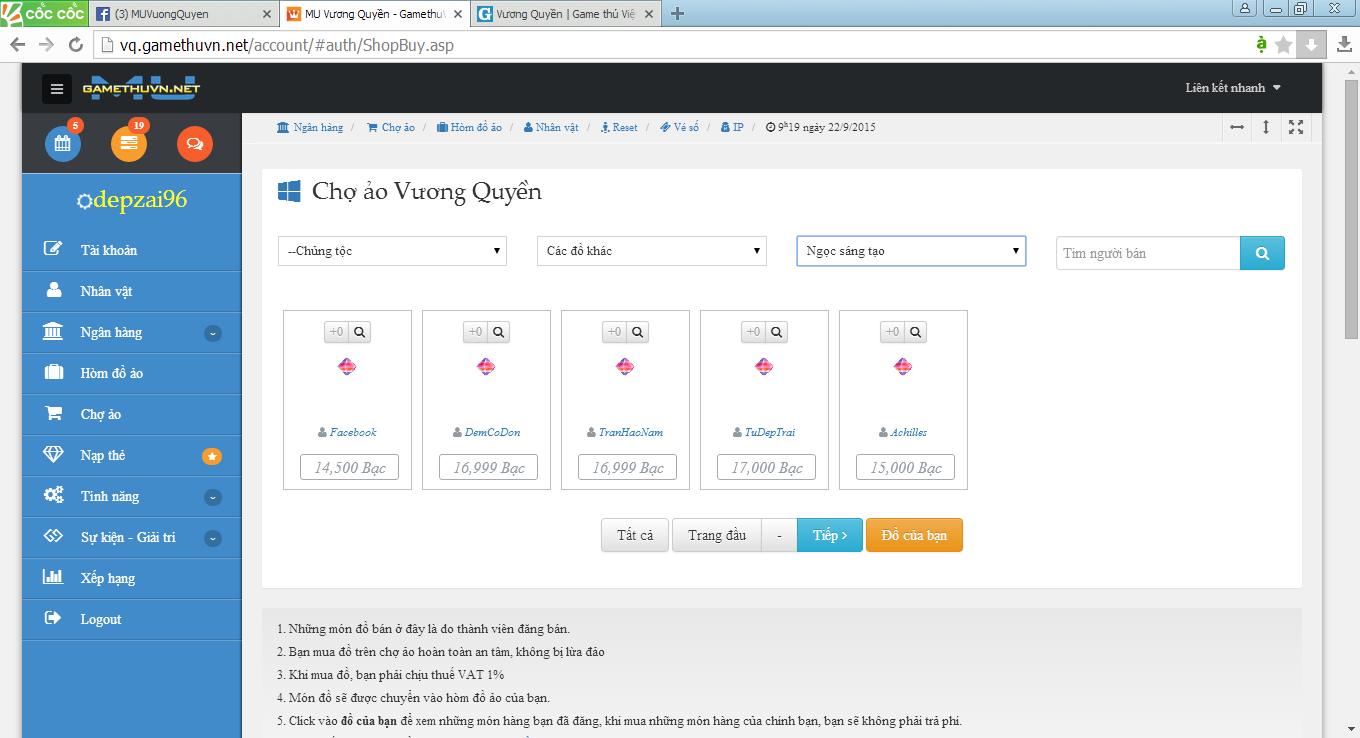Expand the Sự kiện - Giải trí sidebar submenu

pyautogui.click(x=213, y=538)
